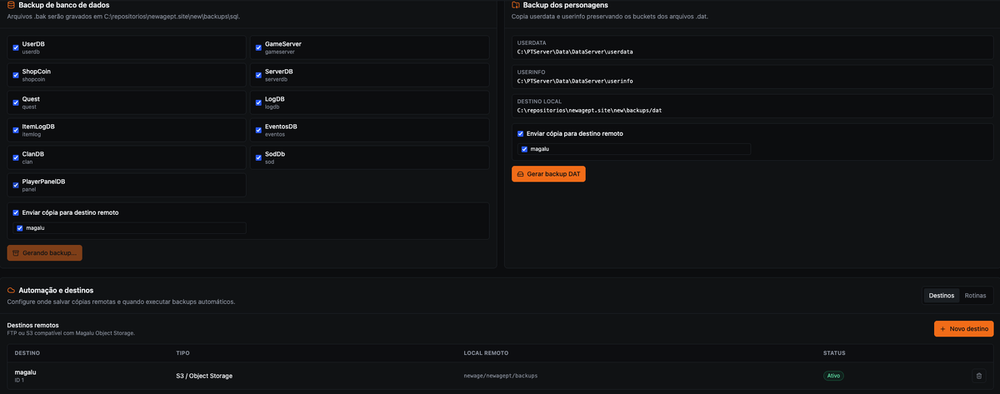Click the cloud icon beside Automação e destinos
The width and height of the screenshot is (1000, 394).
point(11,290)
